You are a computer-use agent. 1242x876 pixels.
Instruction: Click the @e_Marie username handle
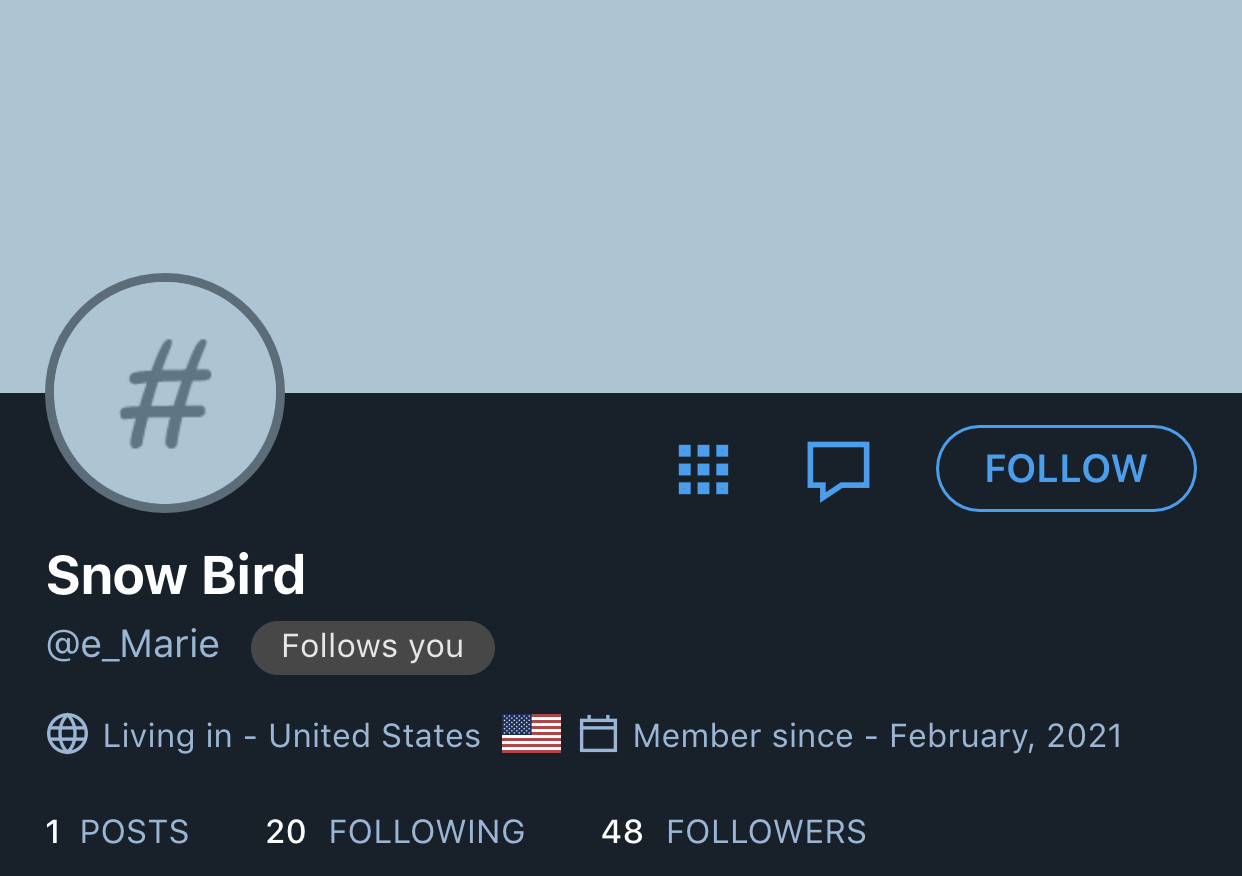[x=133, y=644]
